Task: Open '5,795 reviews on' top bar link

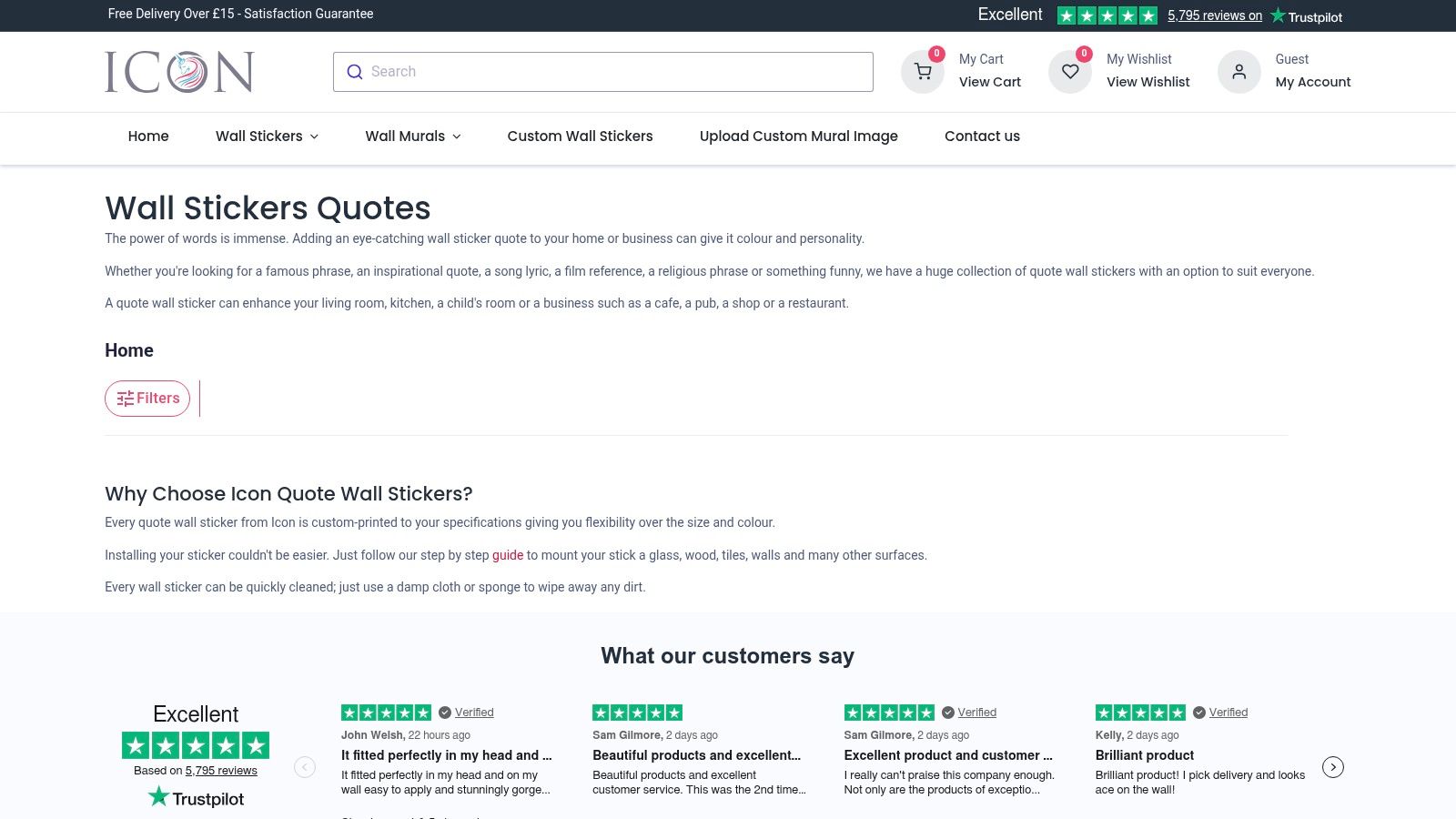Action: click(x=1215, y=15)
